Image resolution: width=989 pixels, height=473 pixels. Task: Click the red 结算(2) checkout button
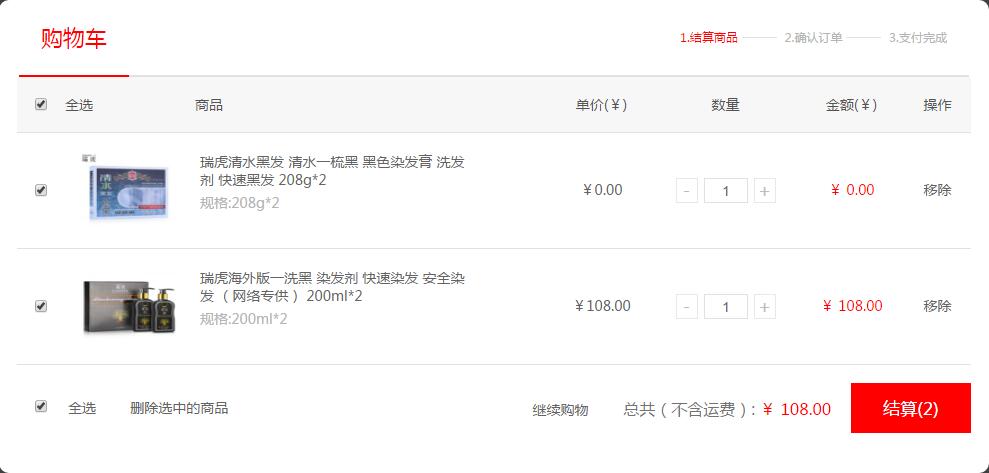click(x=910, y=408)
